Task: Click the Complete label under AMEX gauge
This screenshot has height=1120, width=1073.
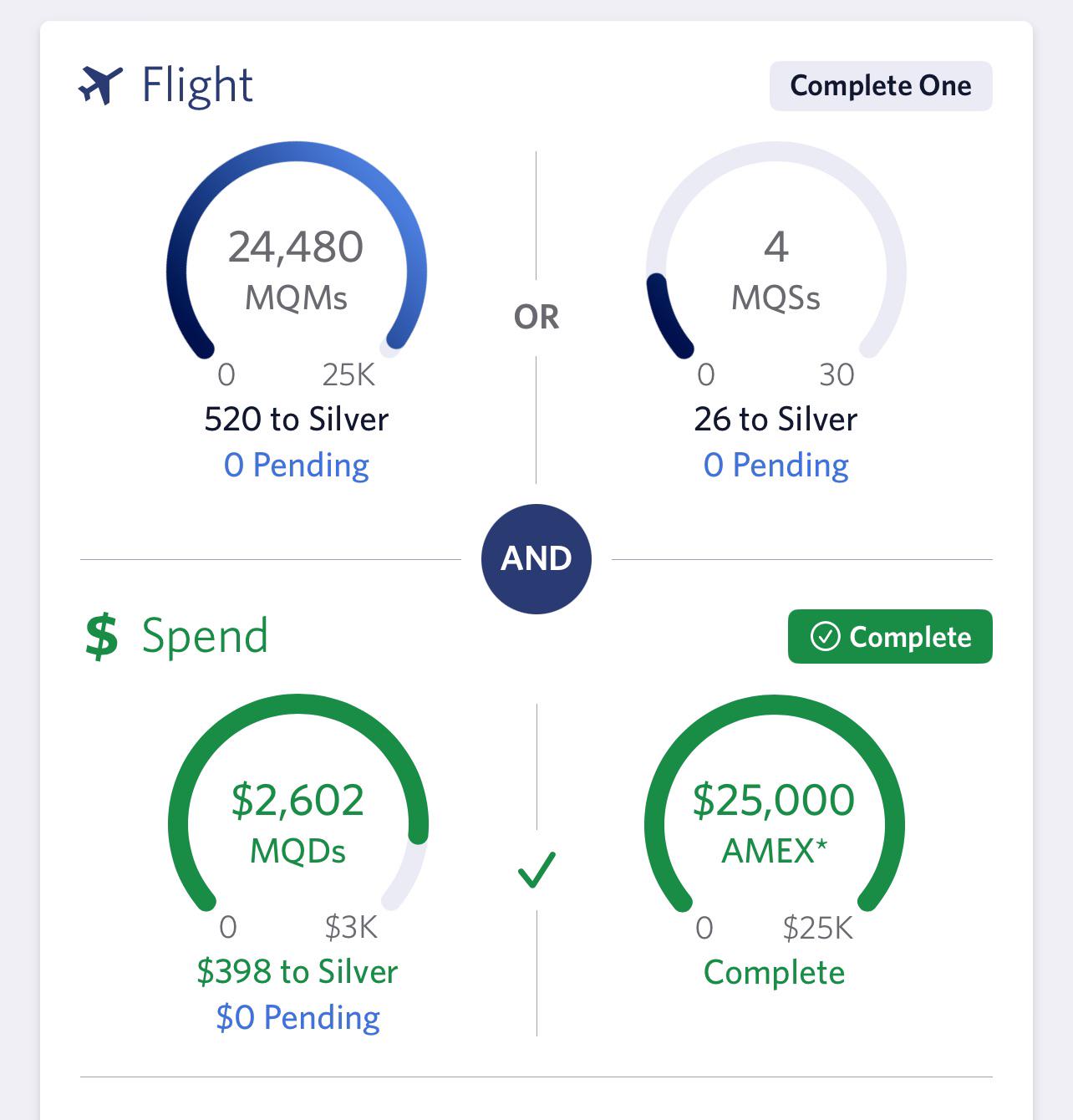Action: [775, 972]
